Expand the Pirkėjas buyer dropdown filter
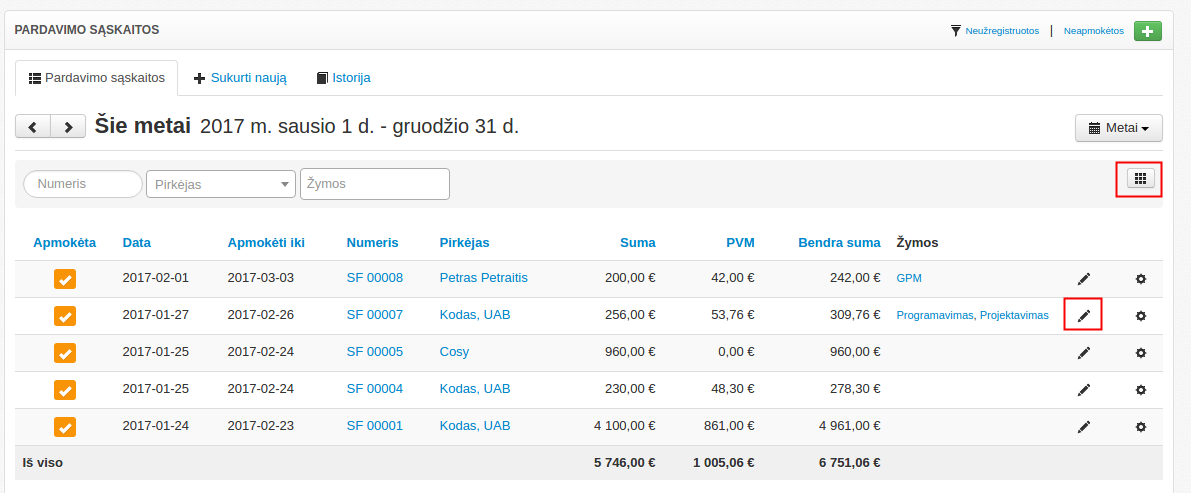Viewport: 1191px width, 493px height. point(221,184)
